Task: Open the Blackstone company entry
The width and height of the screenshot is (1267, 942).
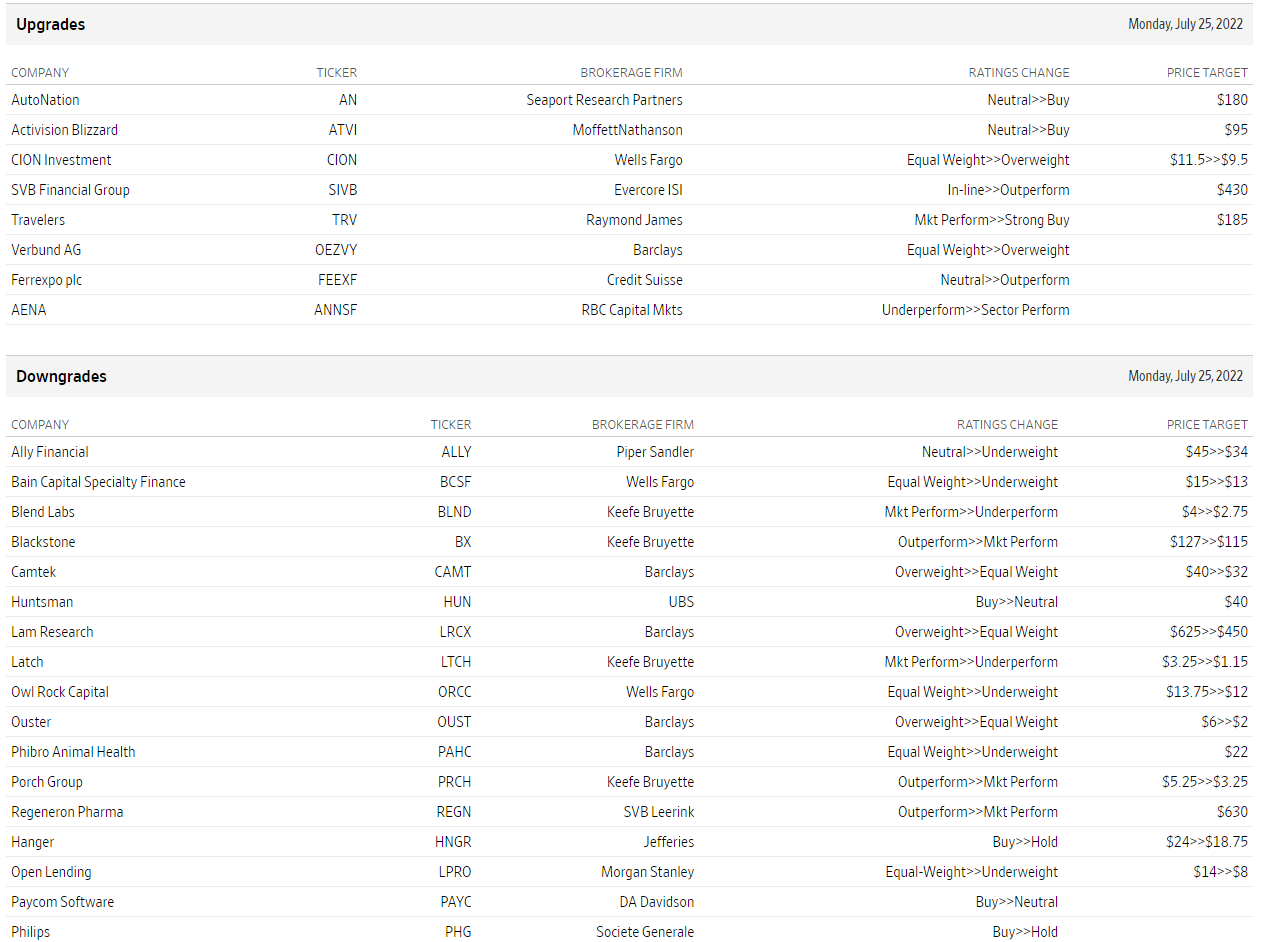Action: coord(43,542)
